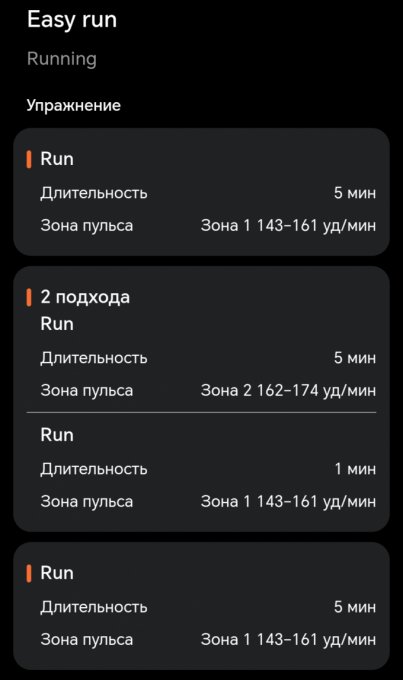Tap the orange marker beside last Run
403x680 pixels.
click(29, 573)
